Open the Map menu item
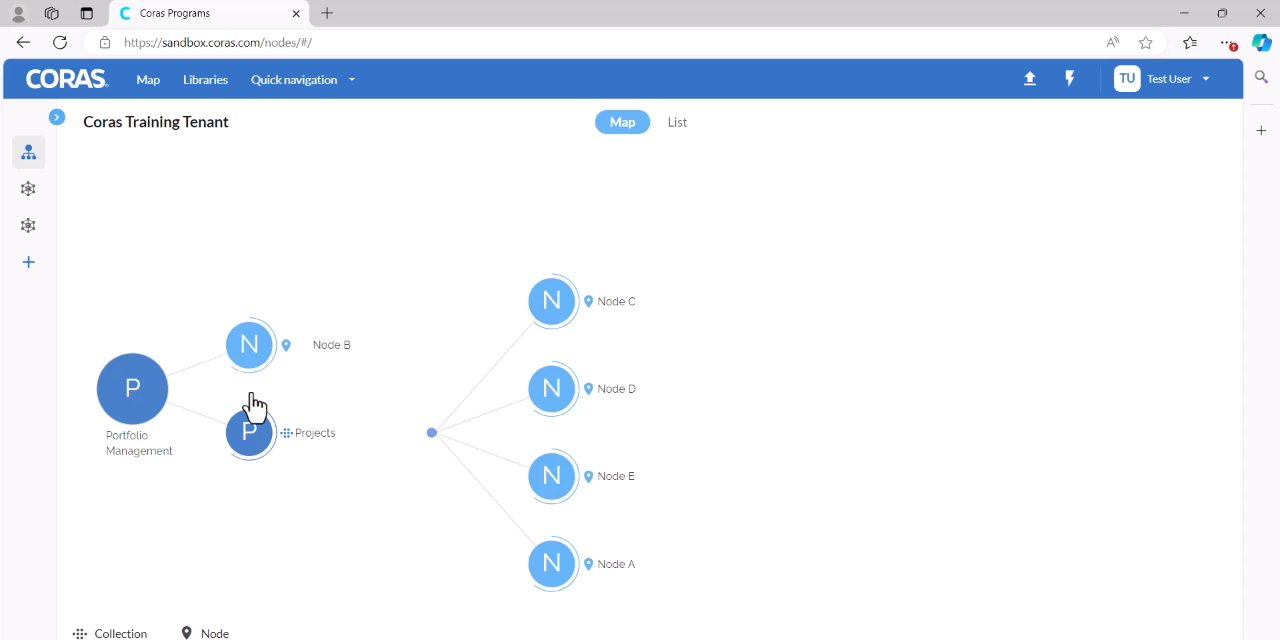Screen dimensions: 1280x640 coord(148,80)
